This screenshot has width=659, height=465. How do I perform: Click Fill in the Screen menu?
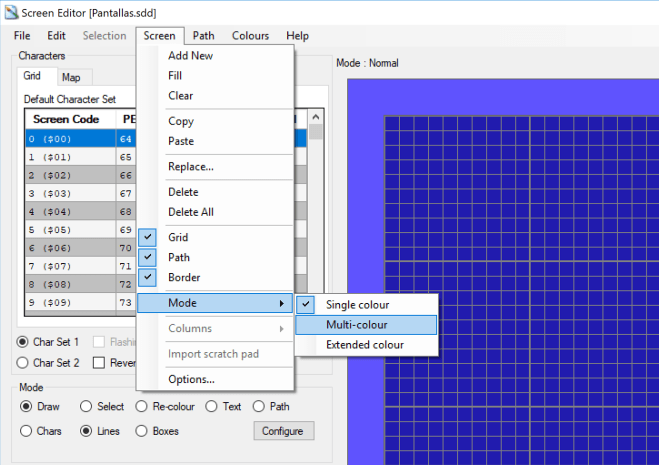coord(175,76)
